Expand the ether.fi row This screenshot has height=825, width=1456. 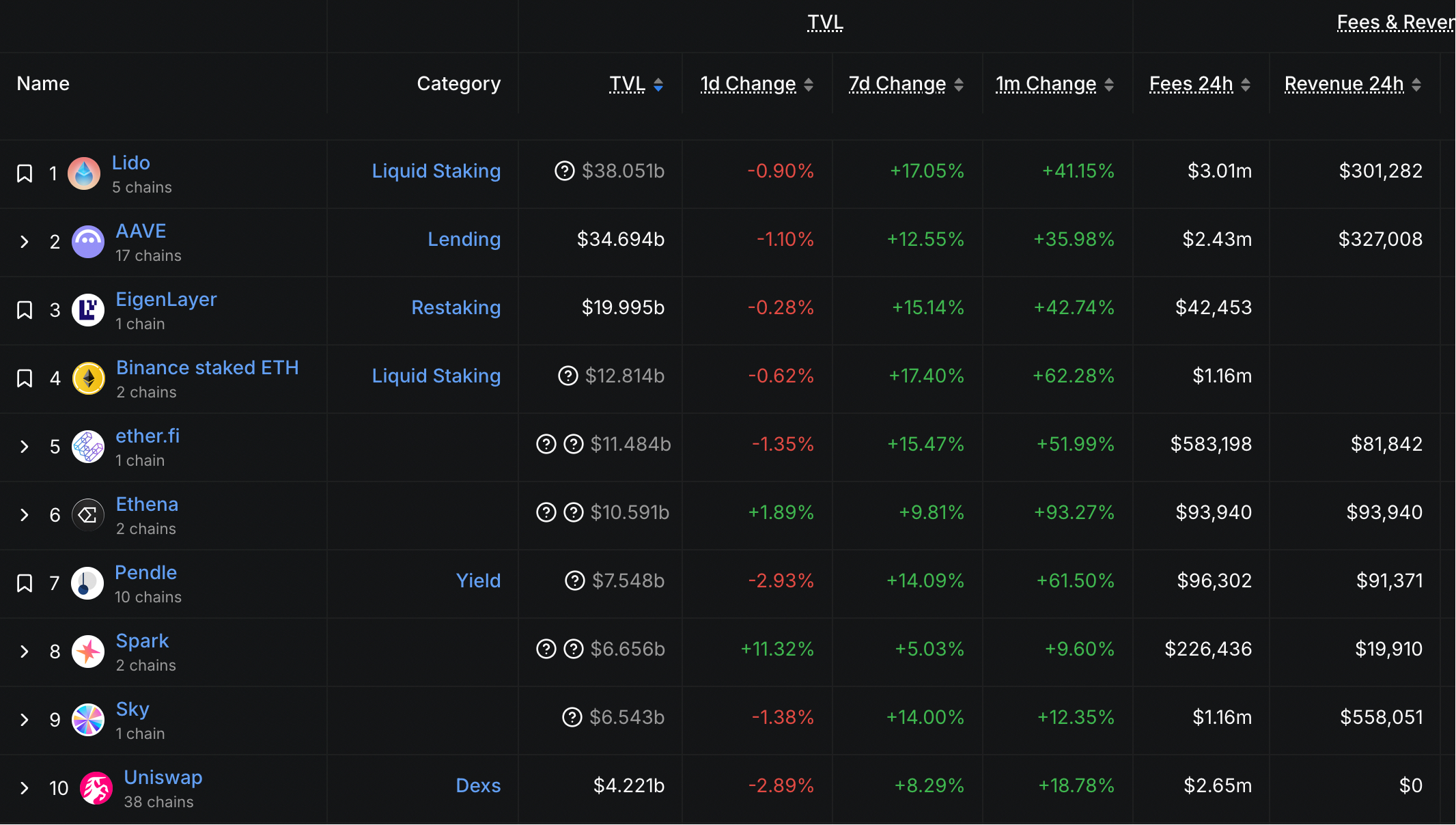[x=25, y=447]
